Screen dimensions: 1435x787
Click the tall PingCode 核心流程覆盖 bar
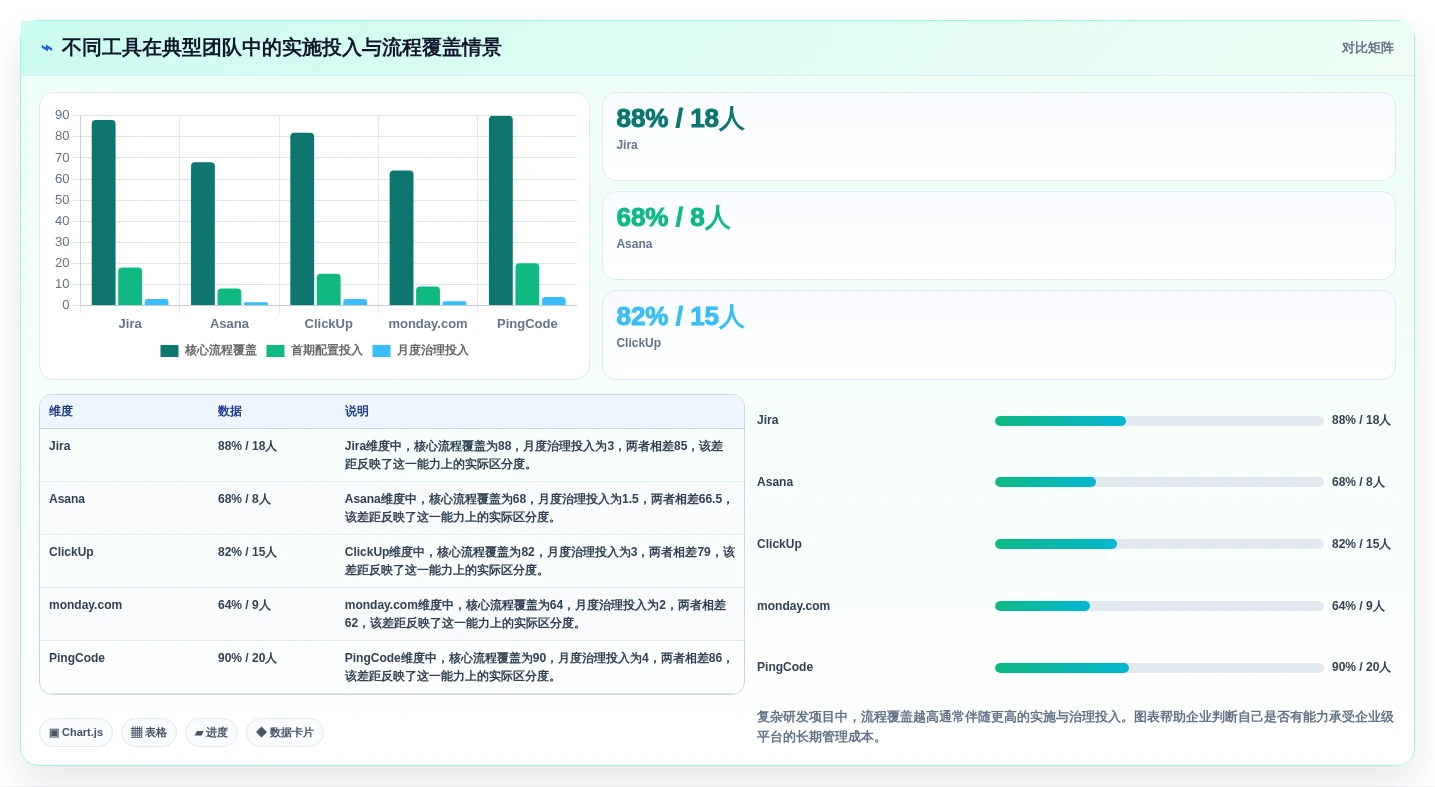pos(501,211)
